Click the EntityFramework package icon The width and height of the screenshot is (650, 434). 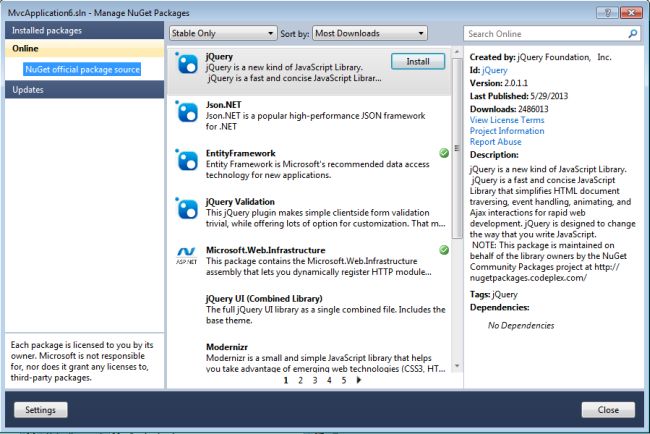tap(187, 160)
